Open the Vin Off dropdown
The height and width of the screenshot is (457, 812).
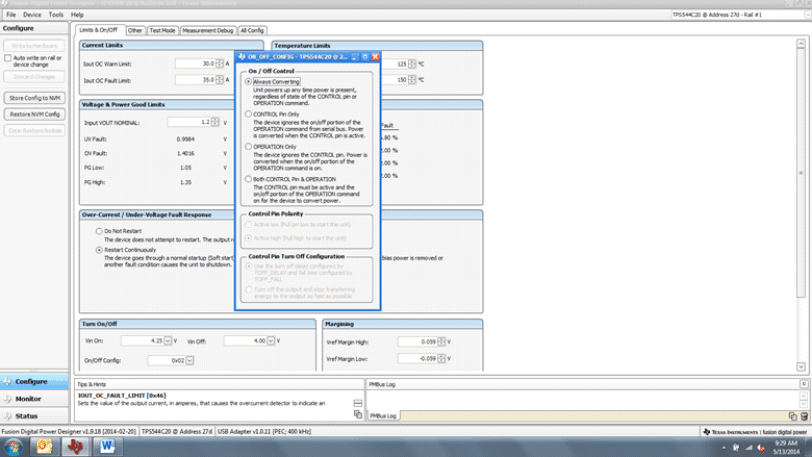[271, 341]
